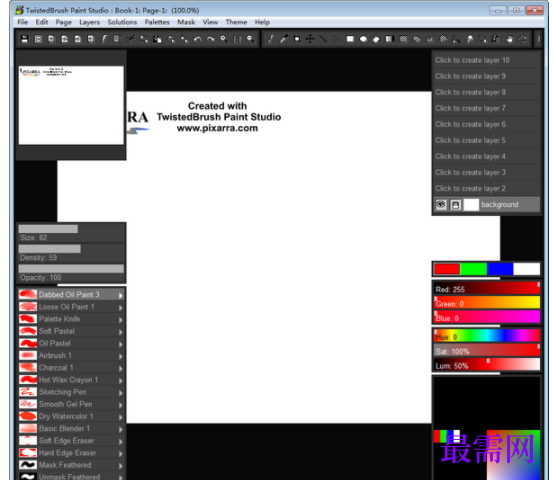Click the Redo arrow icon

click(x=211, y=39)
